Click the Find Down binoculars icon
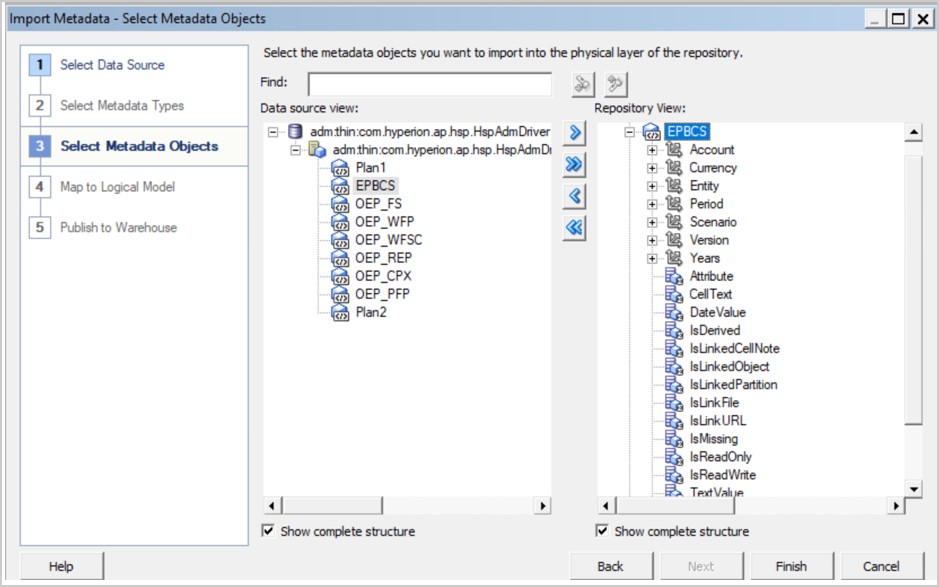 (583, 84)
